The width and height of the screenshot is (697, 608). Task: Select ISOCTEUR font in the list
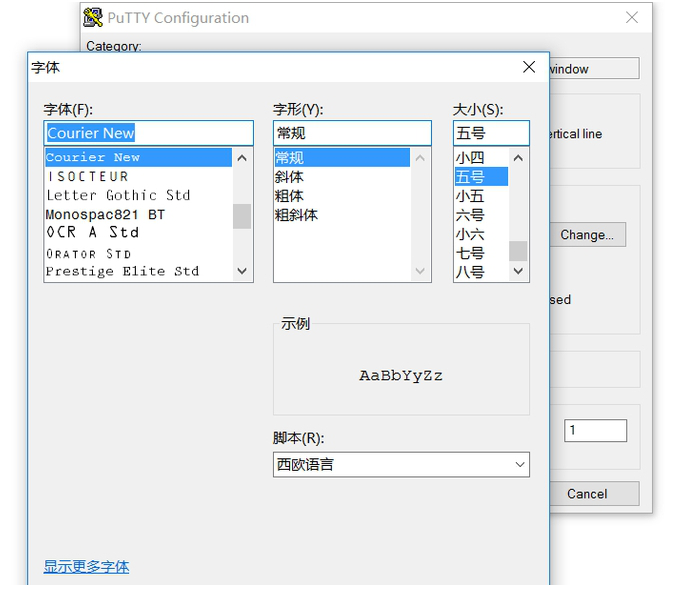[138, 176]
